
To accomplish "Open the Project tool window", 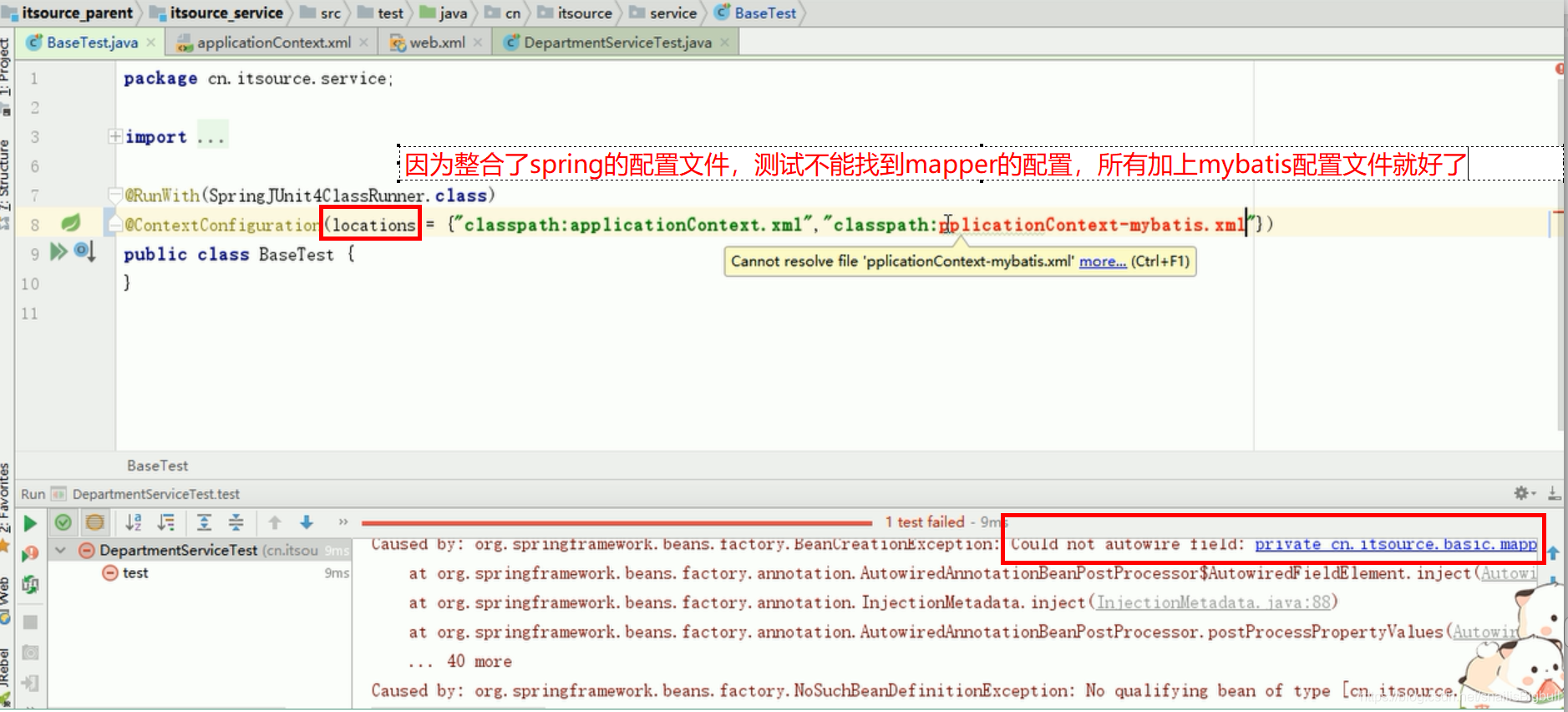I will tap(6, 75).
